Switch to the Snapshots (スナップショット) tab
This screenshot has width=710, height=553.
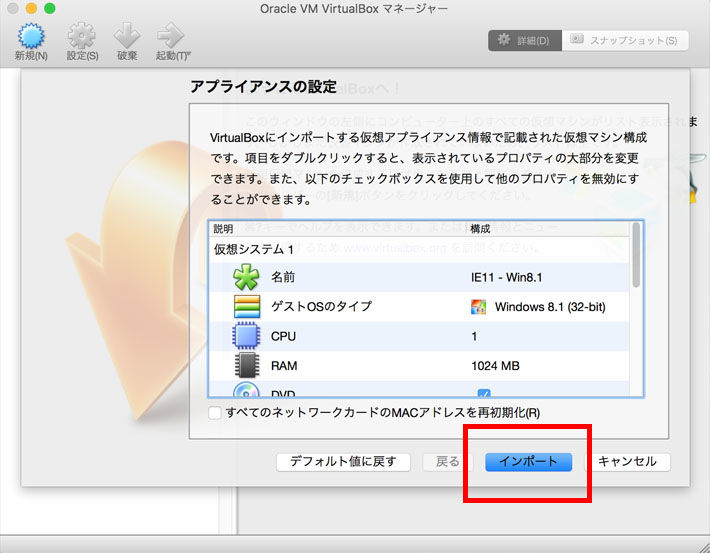point(625,41)
